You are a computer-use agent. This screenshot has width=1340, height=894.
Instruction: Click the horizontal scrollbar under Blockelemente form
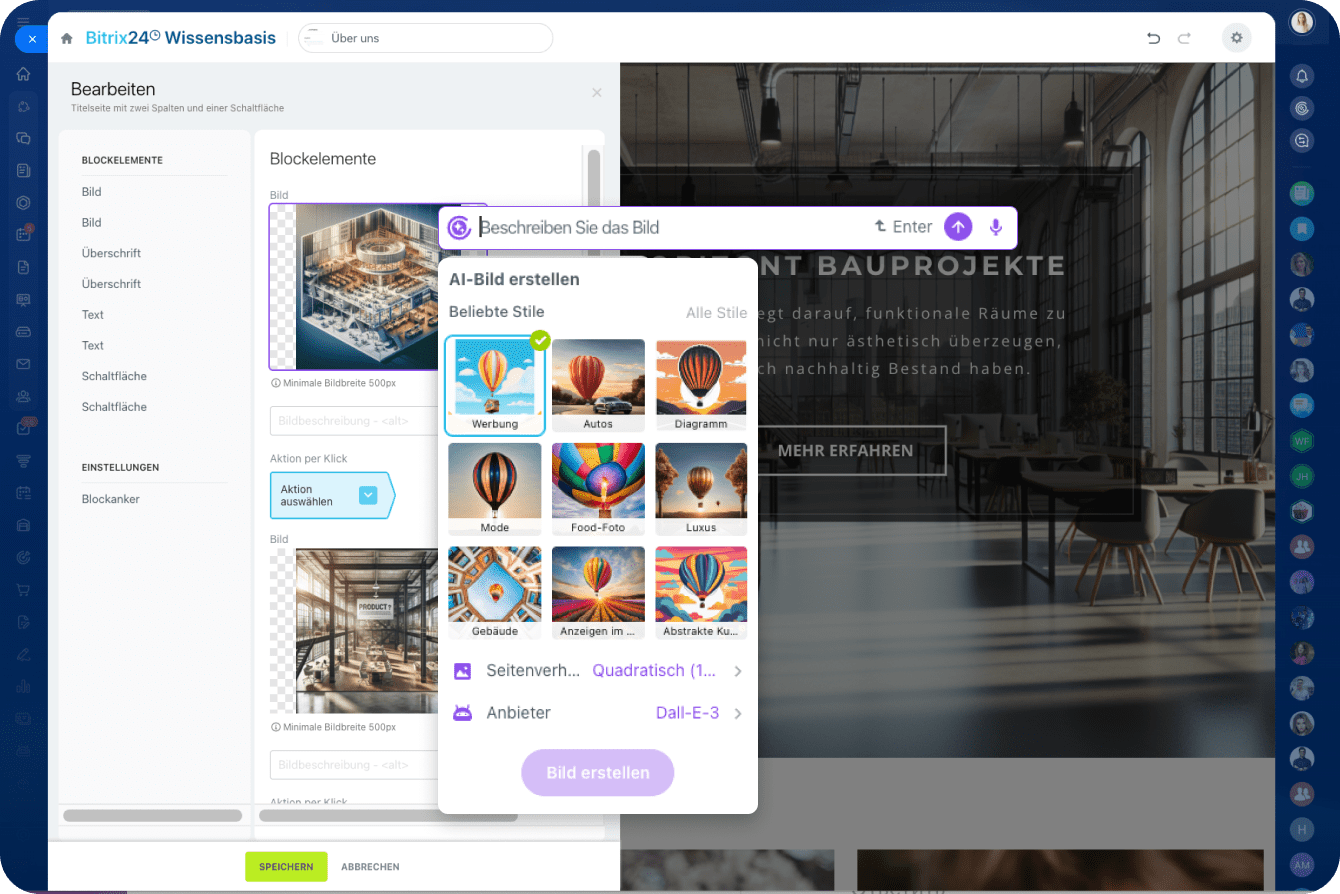[388, 816]
